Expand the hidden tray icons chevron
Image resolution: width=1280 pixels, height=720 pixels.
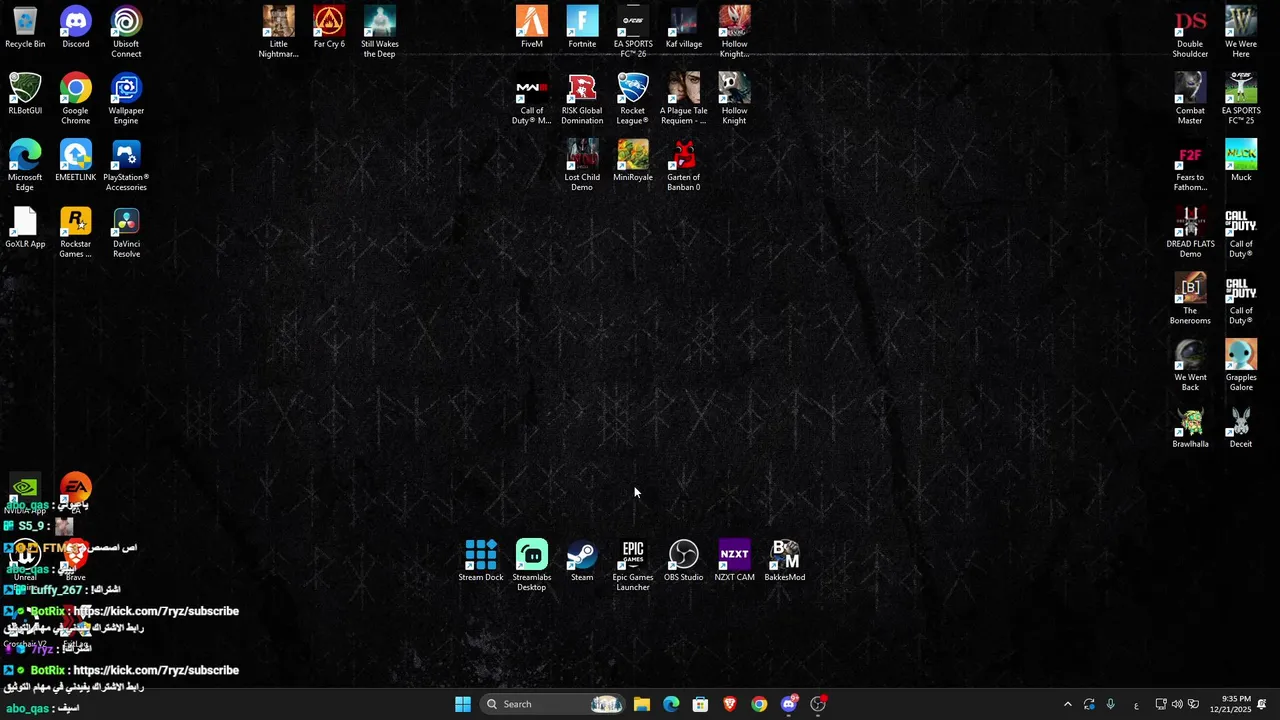click(x=1068, y=704)
